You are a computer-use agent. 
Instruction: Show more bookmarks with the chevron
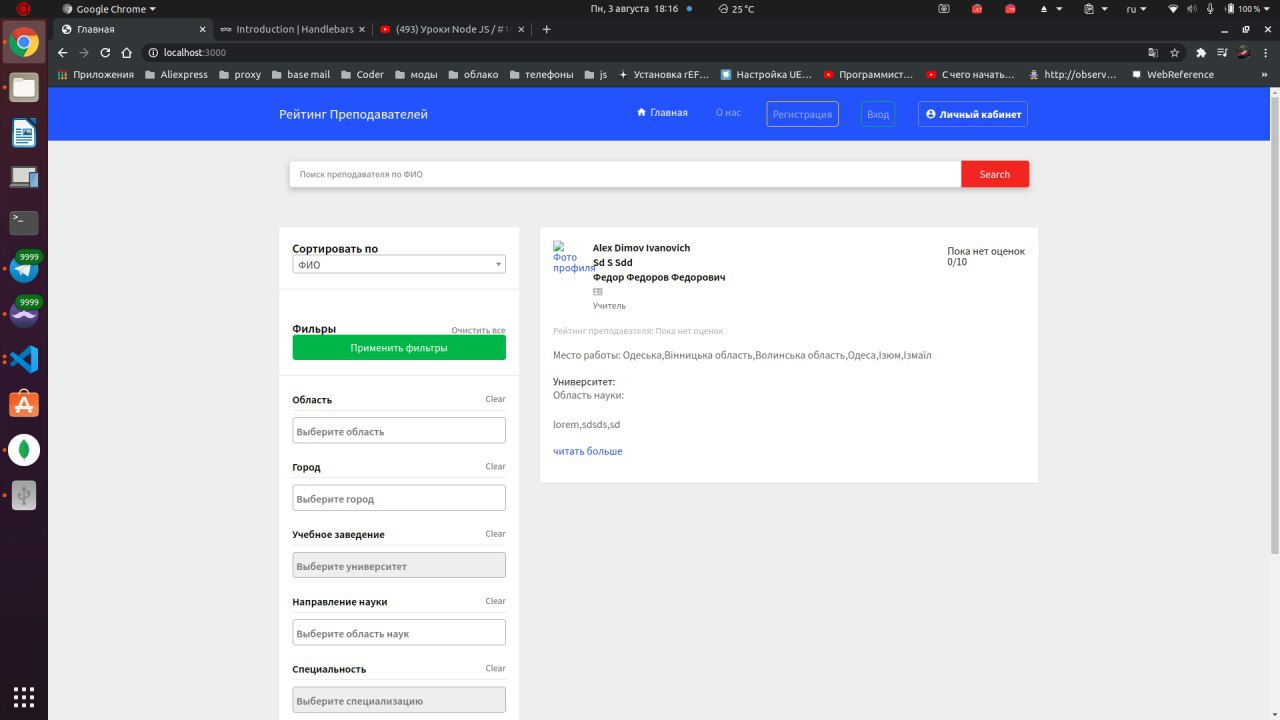(x=1265, y=74)
